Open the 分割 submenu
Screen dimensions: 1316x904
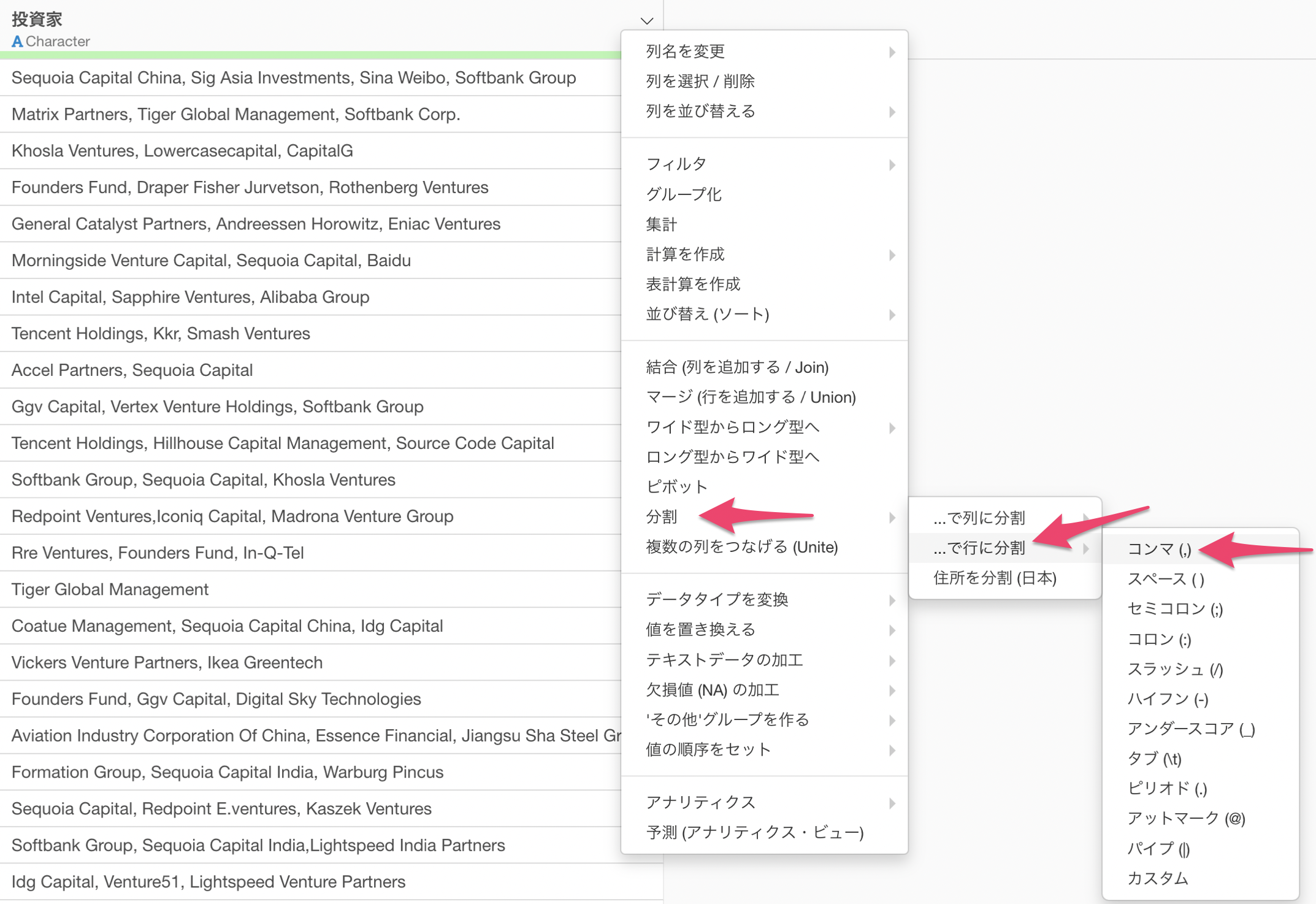[764, 517]
